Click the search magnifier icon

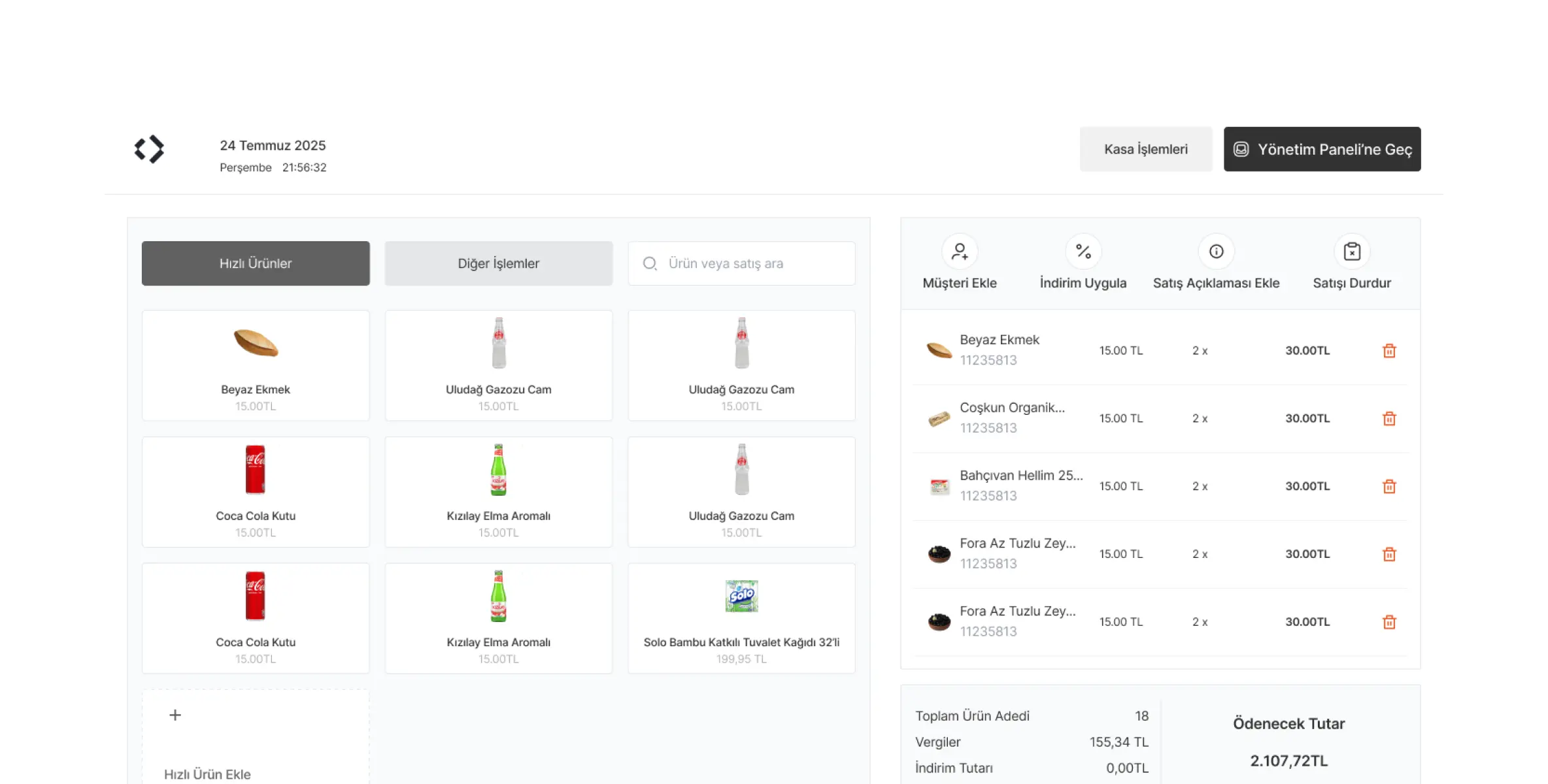[650, 263]
